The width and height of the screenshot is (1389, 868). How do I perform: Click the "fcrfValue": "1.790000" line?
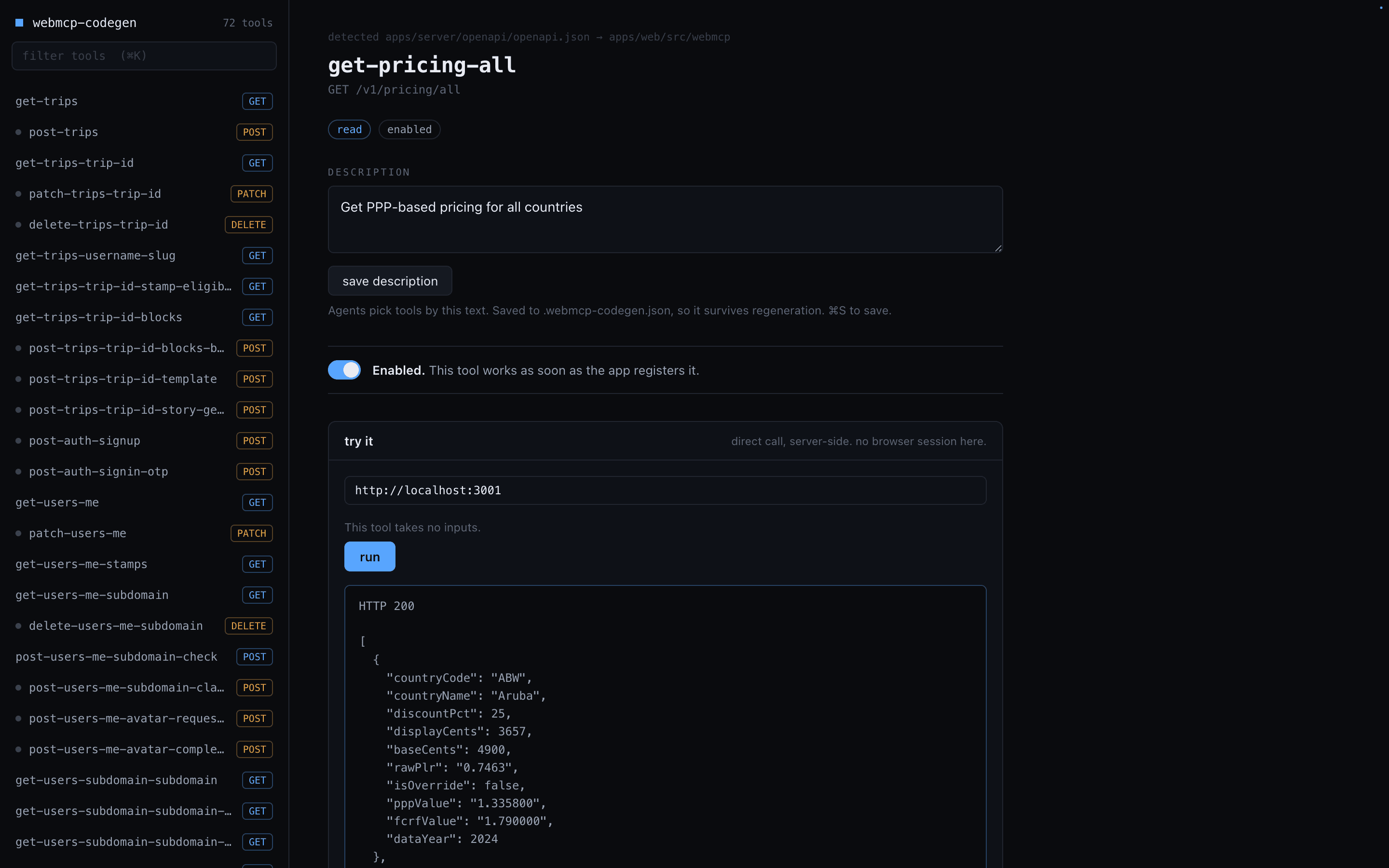[469, 822]
